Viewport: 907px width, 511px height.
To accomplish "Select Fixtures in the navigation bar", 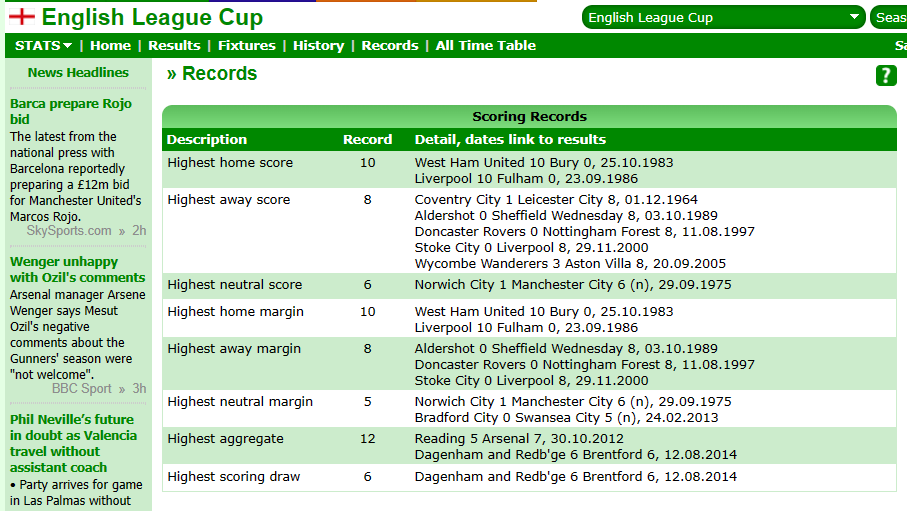I will [246, 45].
